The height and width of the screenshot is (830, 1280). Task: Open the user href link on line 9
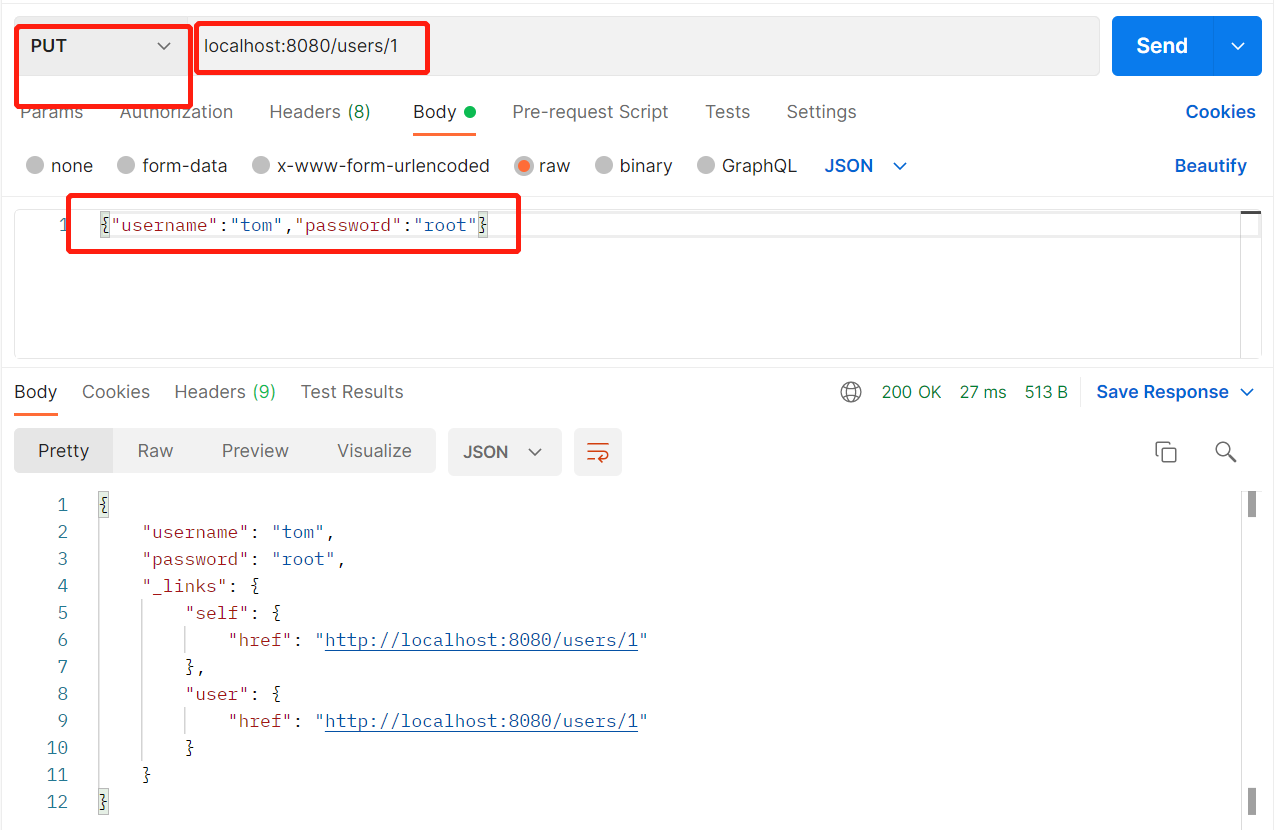pyautogui.click(x=482, y=721)
